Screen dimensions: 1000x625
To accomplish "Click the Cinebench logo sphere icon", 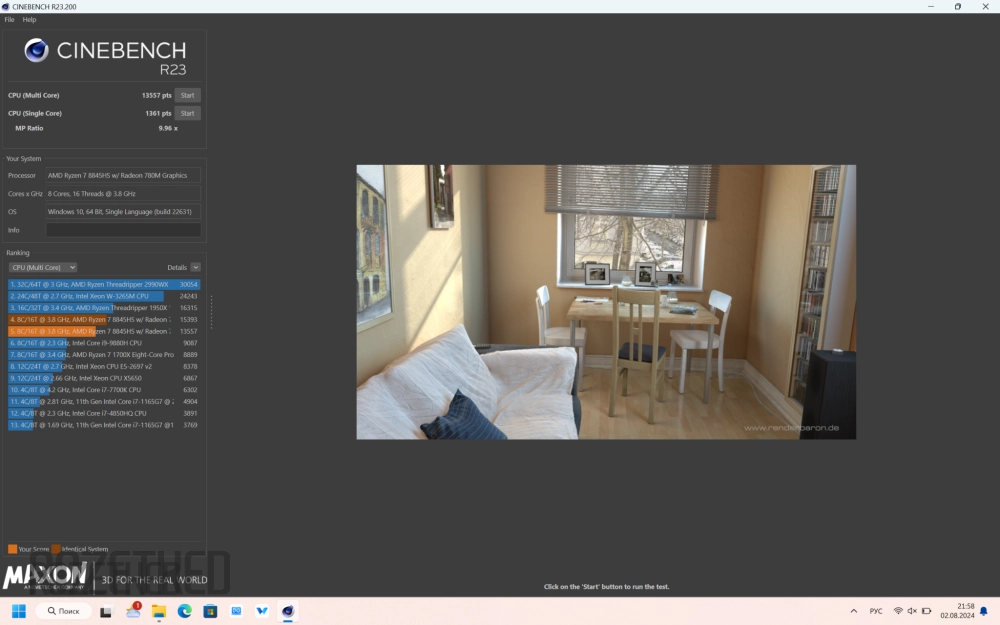I will pyautogui.click(x=37, y=50).
